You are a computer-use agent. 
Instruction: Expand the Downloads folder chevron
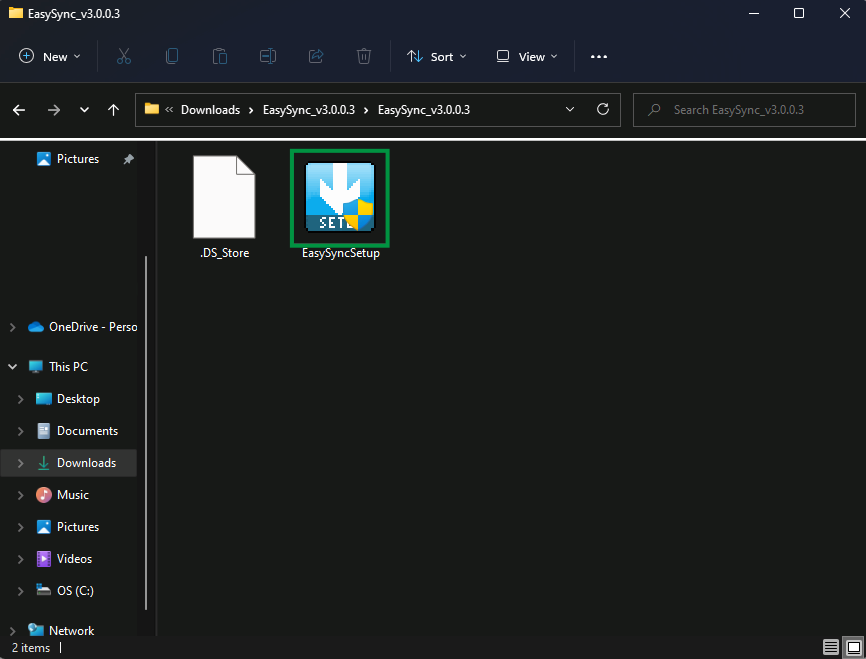pyautogui.click(x=20, y=463)
